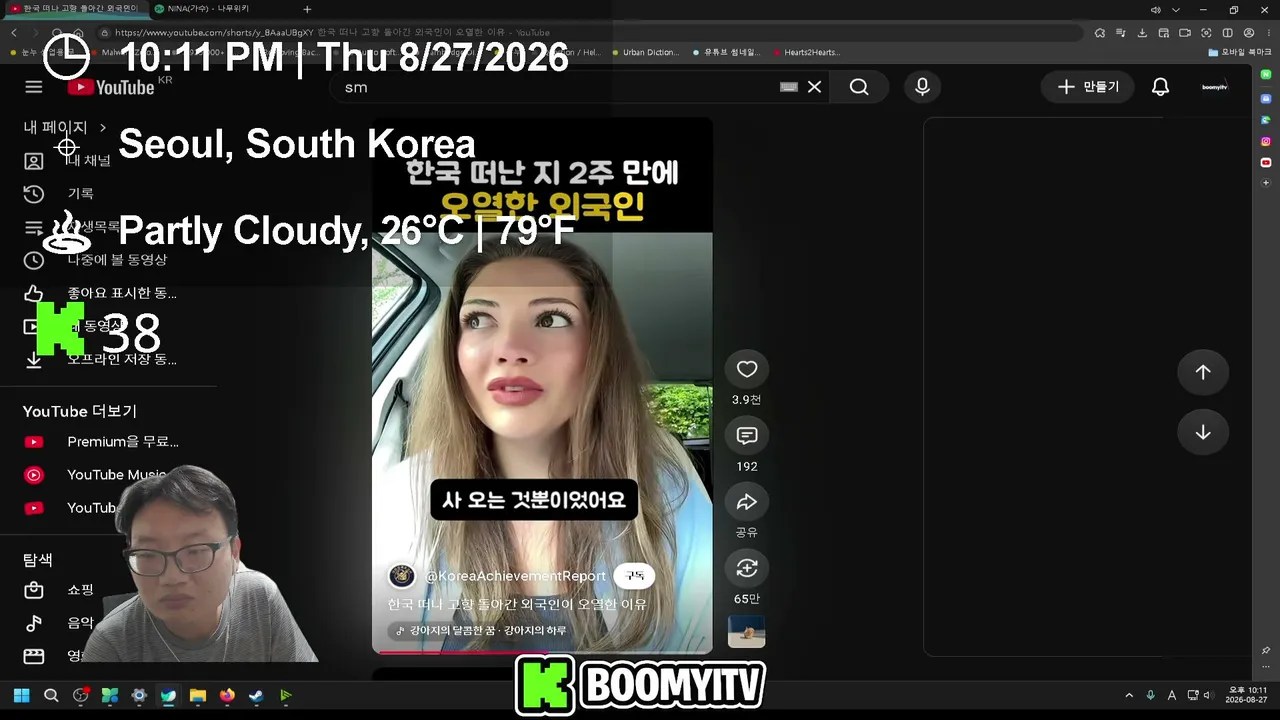Open YouTube in the browser side panel
Screen dimensions: 1280x720
tap(1266, 162)
